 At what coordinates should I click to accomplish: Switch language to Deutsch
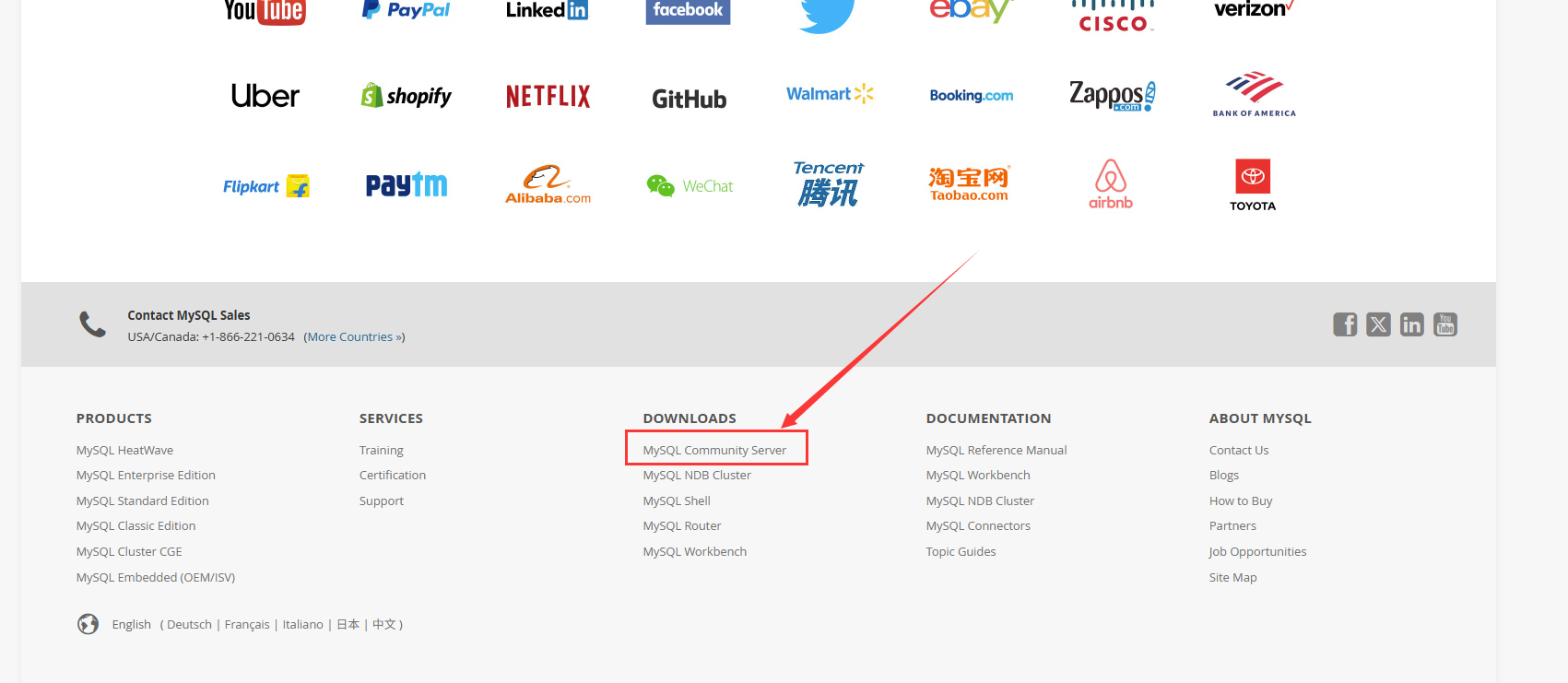[189, 625]
